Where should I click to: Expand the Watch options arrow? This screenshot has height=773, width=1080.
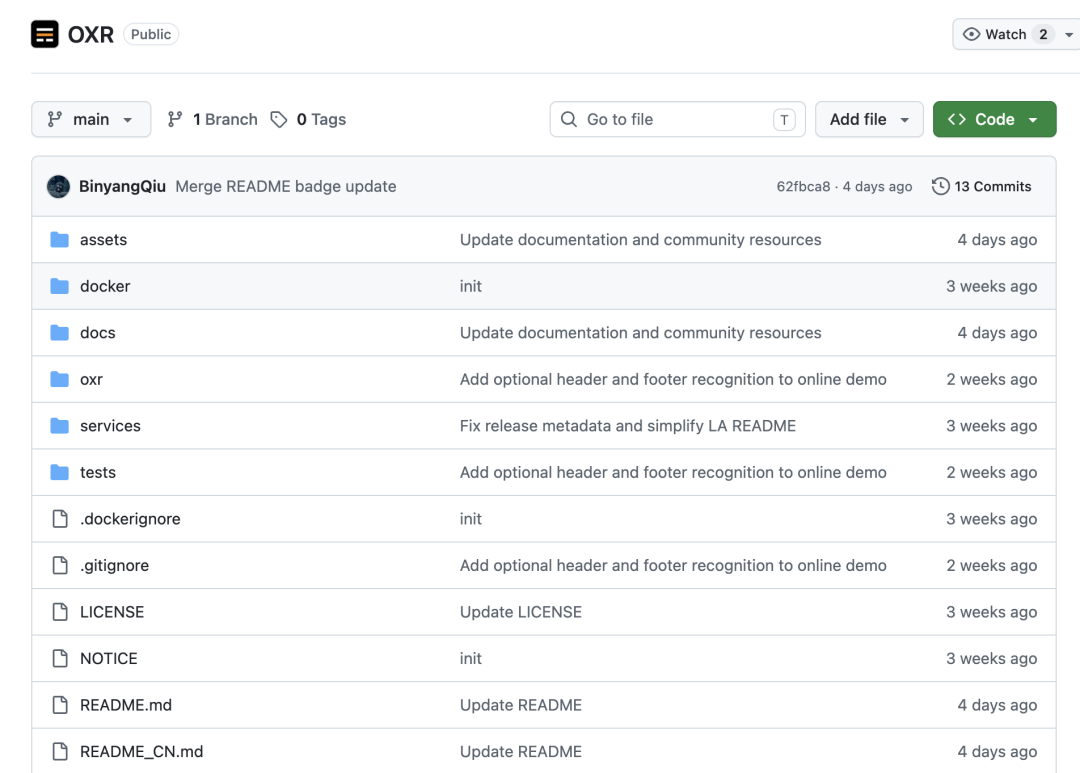point(1069,34)
